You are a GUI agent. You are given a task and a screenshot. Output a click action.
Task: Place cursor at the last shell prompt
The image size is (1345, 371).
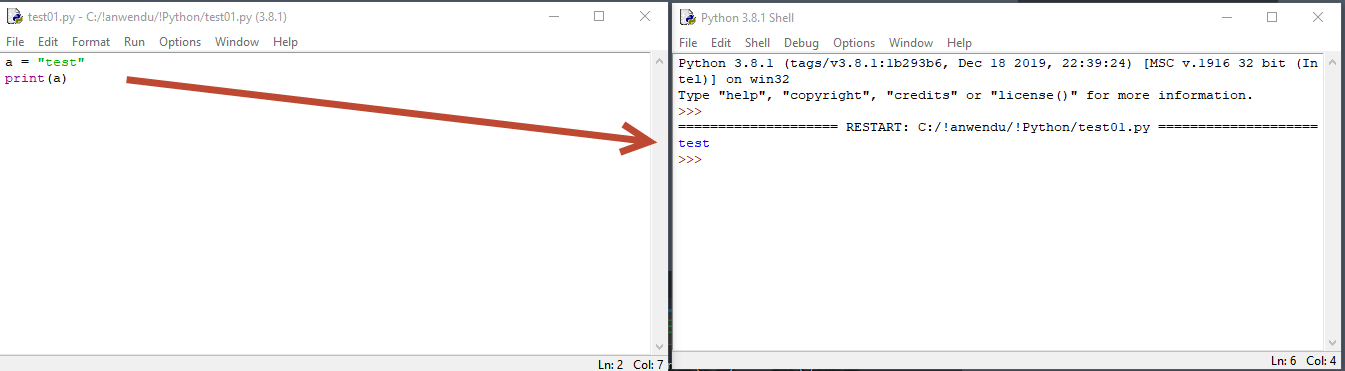click(x=706, y=159)
